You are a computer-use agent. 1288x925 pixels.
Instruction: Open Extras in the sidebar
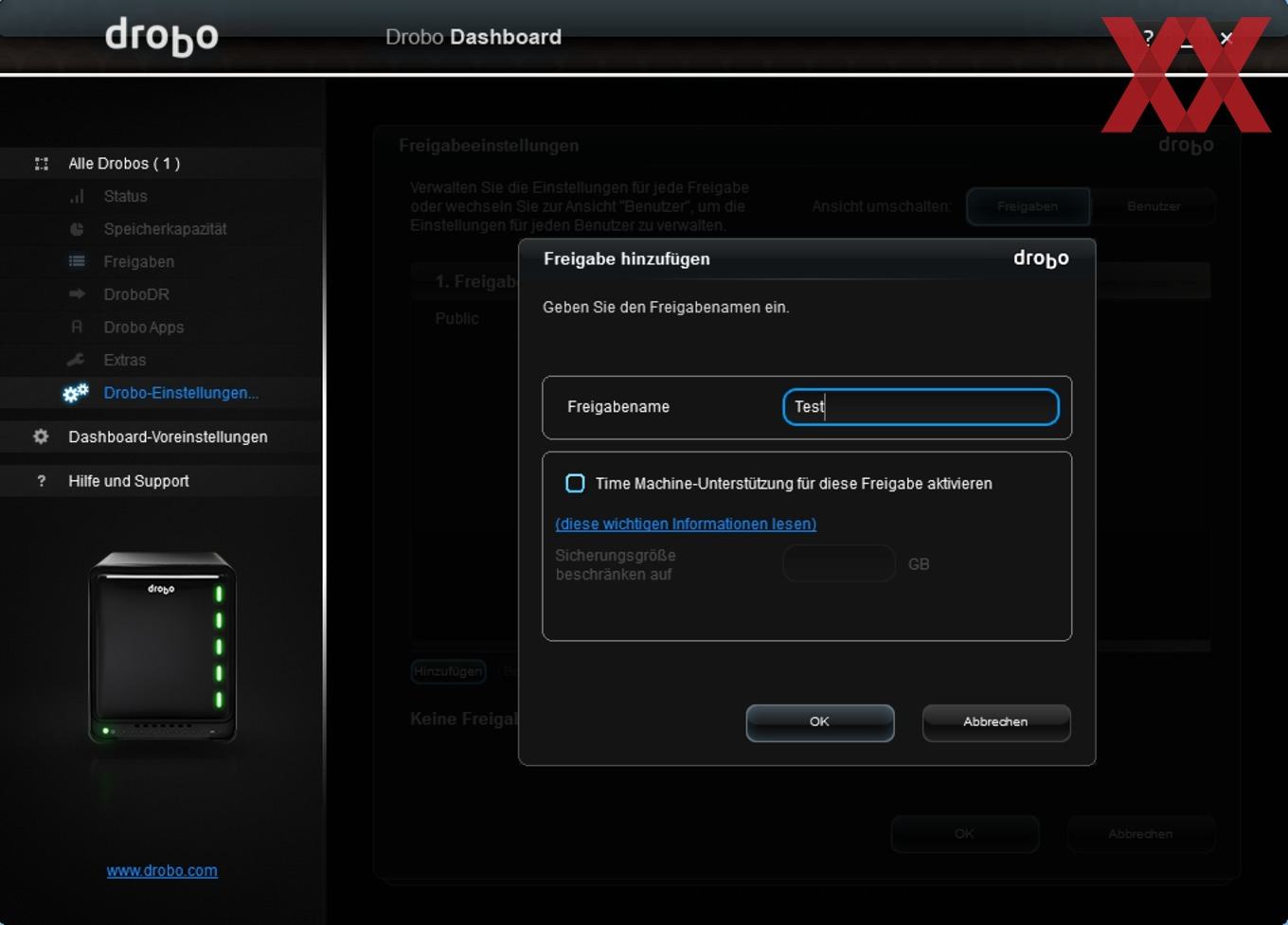pyautogui.click(x=125, y=360)
